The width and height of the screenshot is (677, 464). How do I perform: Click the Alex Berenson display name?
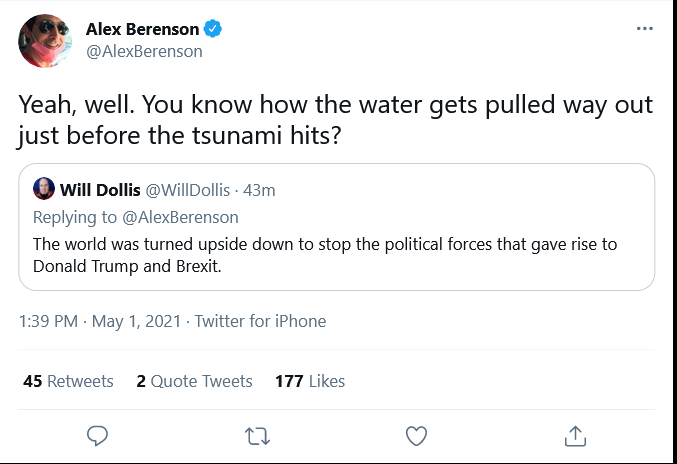pos(142,29)
